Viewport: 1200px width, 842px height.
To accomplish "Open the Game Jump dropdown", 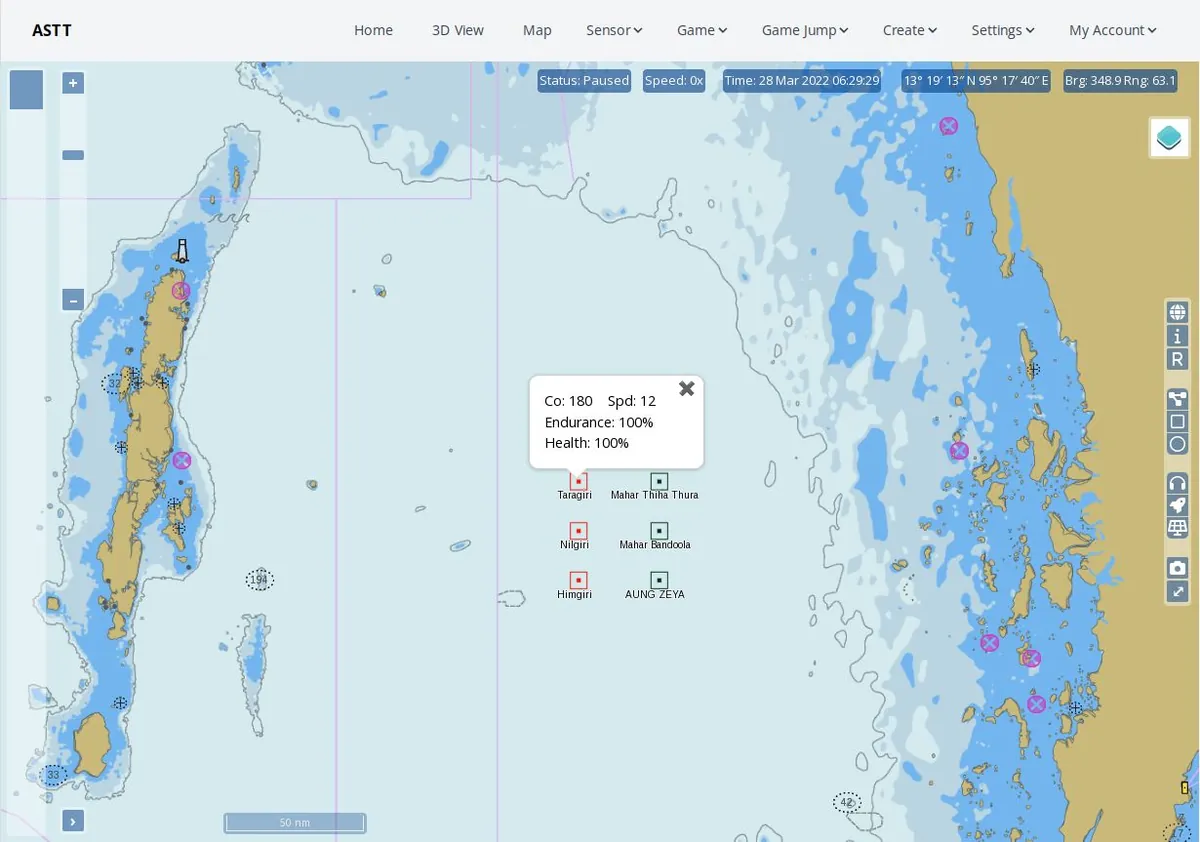I will point(805,30).
